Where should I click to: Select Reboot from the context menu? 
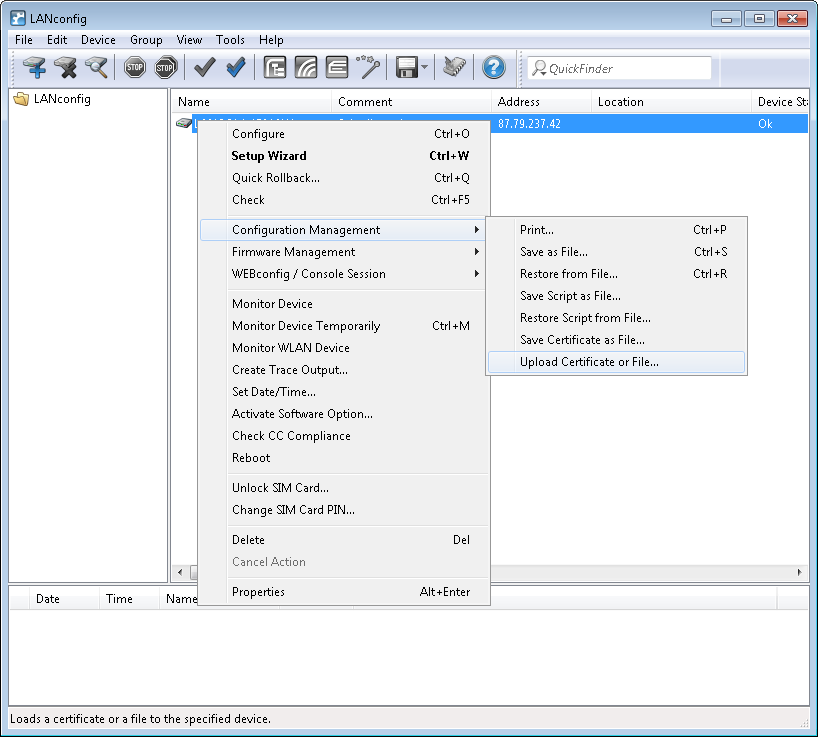pos(251,458)
